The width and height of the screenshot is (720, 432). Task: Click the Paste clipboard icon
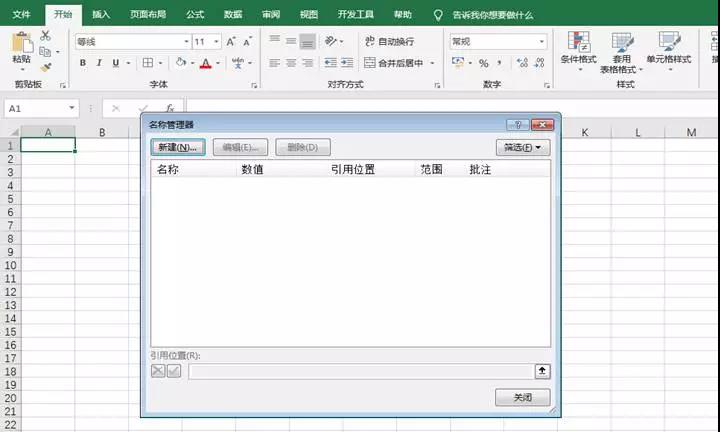point(22,43)
